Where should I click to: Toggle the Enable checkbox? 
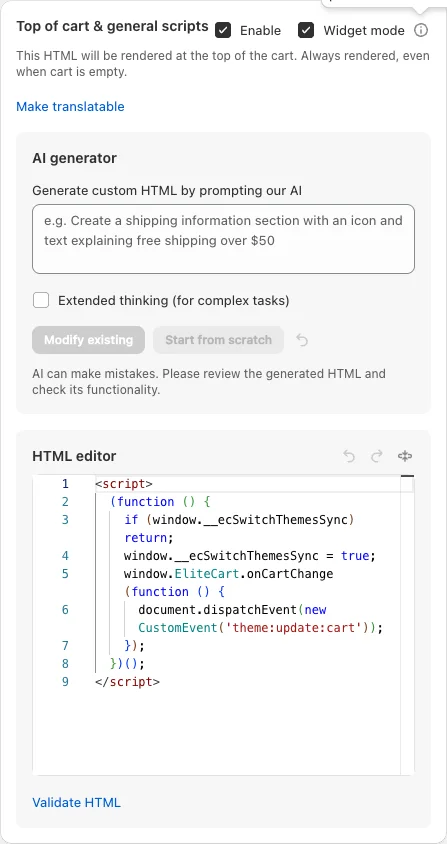tap(223, 31)
